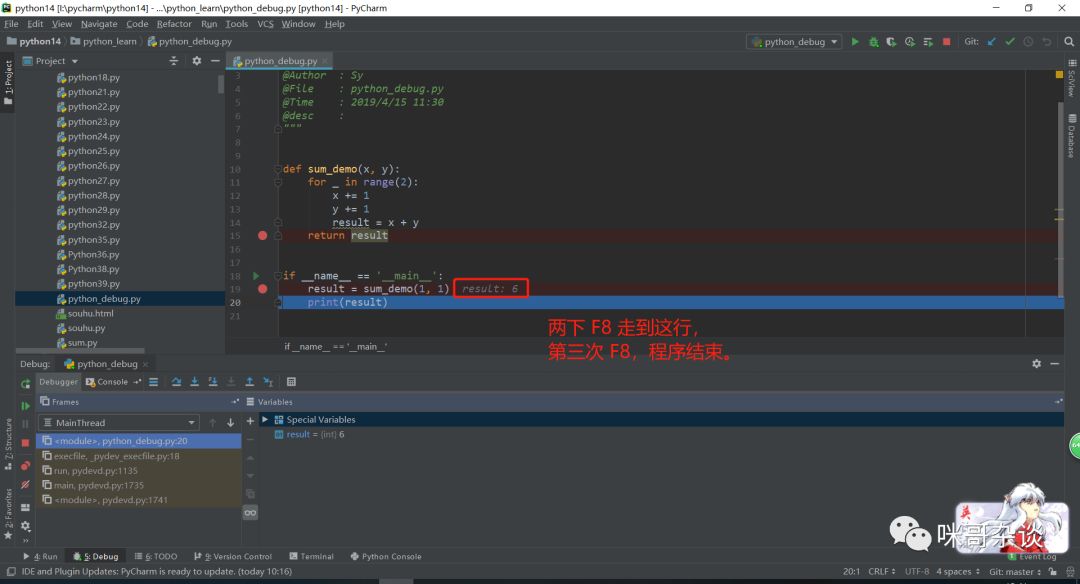Open View Breakpoints double red circle icon
The width and height of the screenshot is (1080, 584).
[25, 466]
